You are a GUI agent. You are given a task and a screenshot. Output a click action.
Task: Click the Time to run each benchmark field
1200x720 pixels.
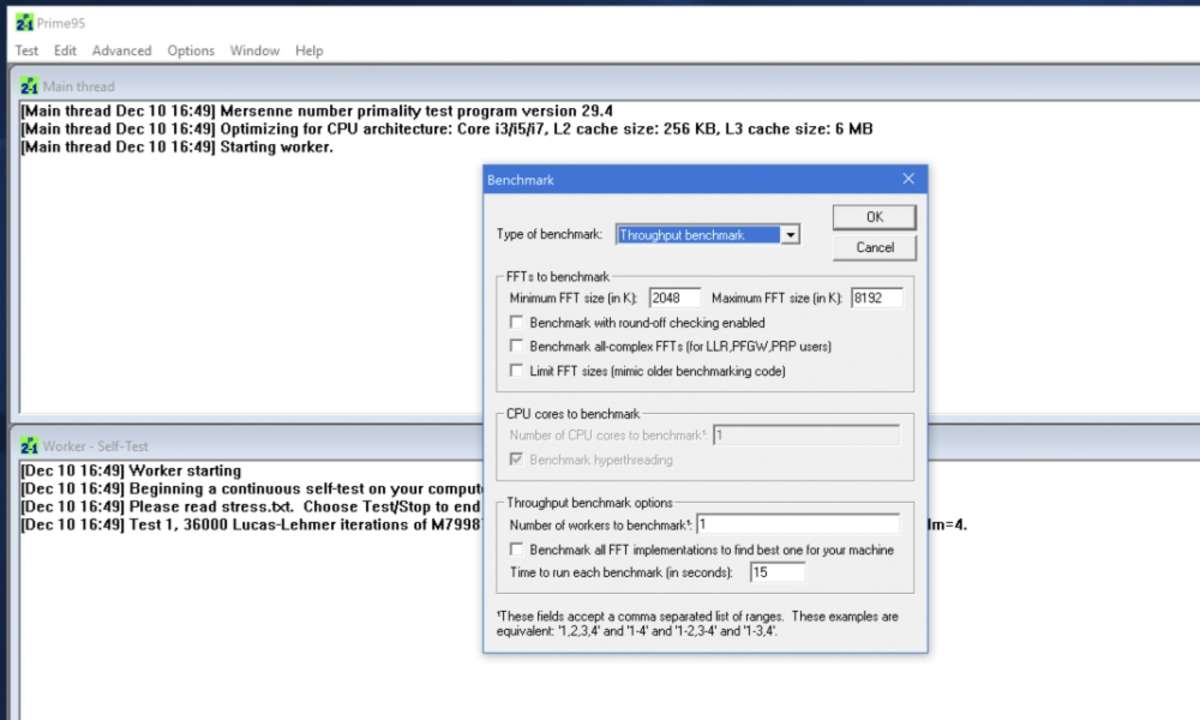(777, 573)
